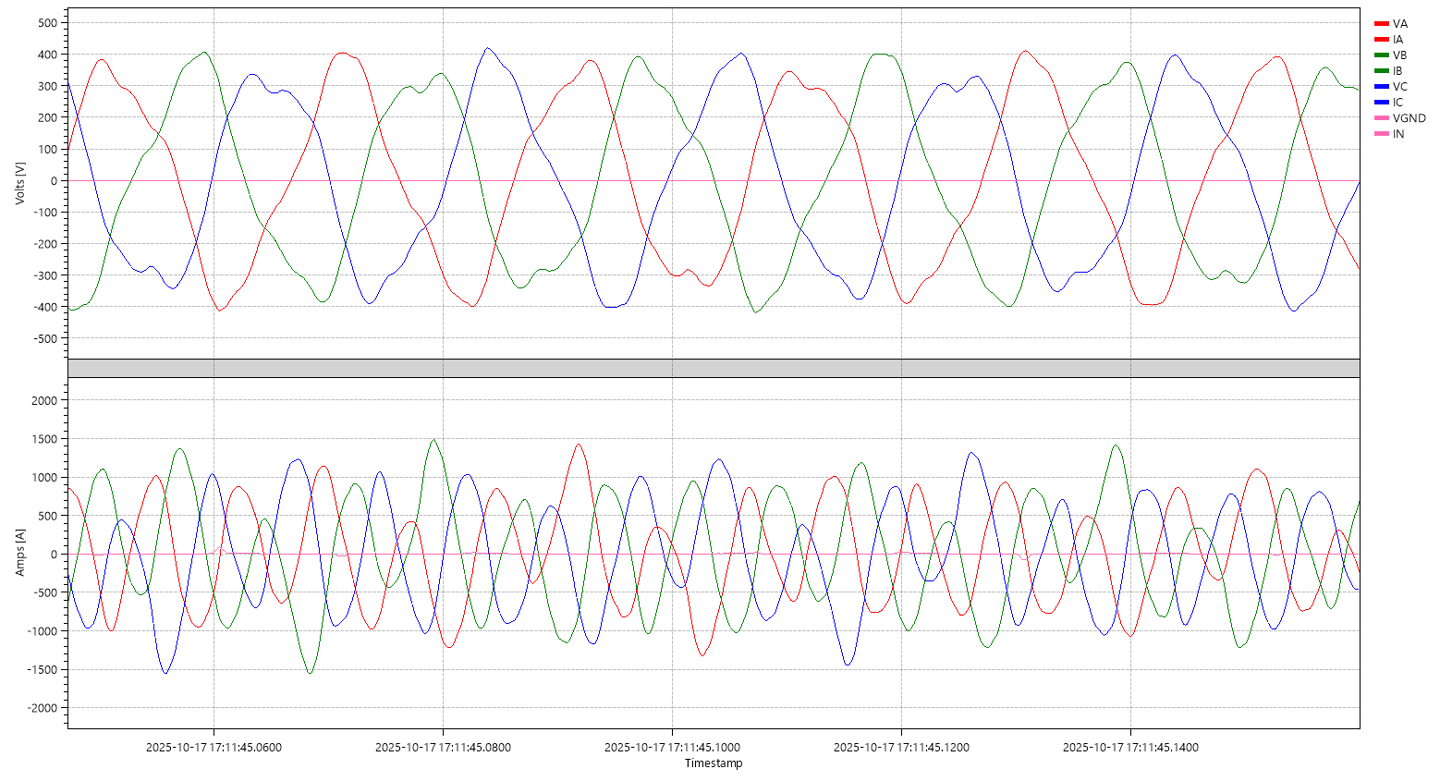Click the -1500 tick on the Amps axis
Viewport: 1440px width, 781px height.
[44, 670]
